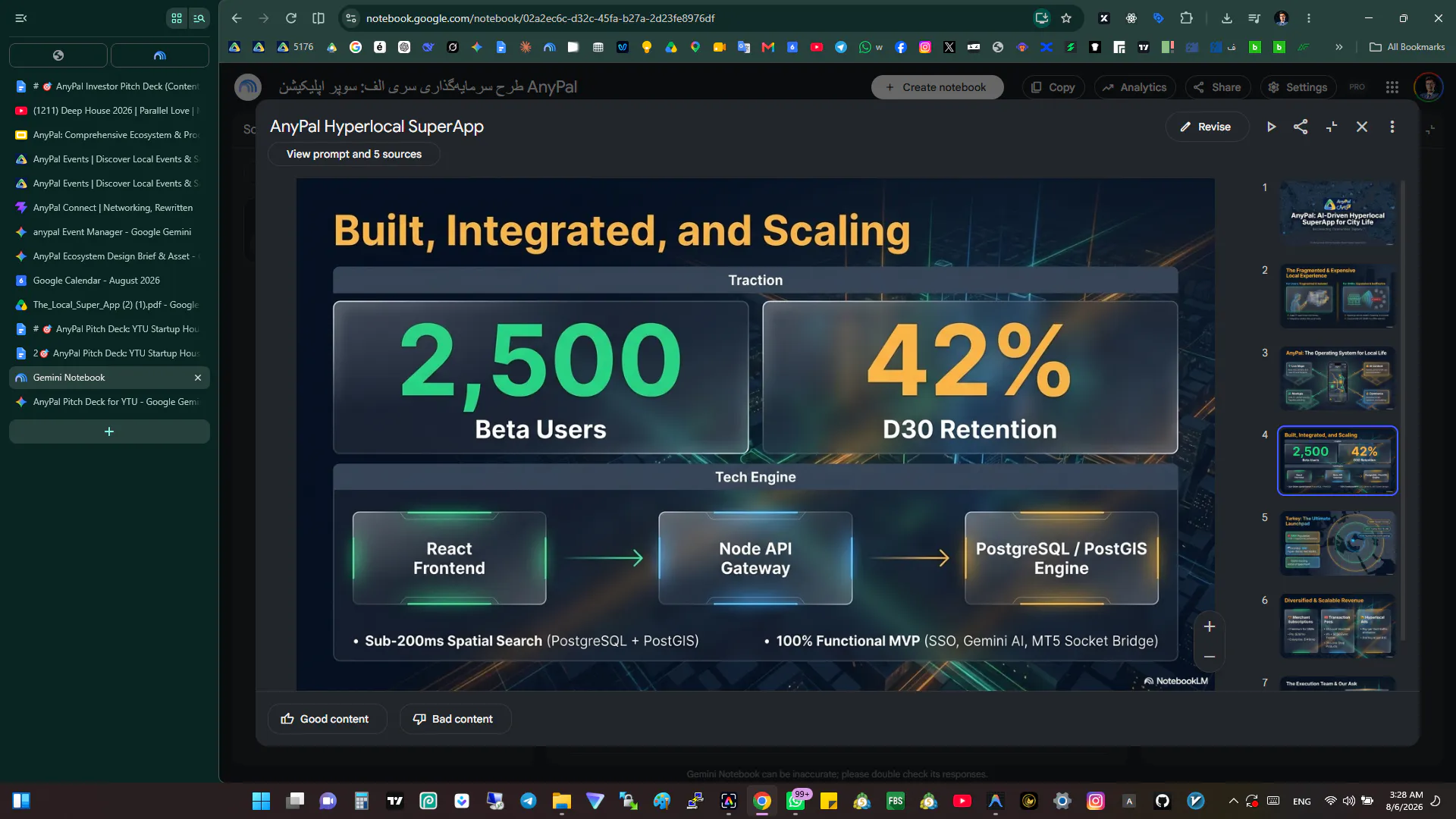Open the Chrome downloads panel
The width and height of the screenshot is (1456, 819).
(1227, 18)
